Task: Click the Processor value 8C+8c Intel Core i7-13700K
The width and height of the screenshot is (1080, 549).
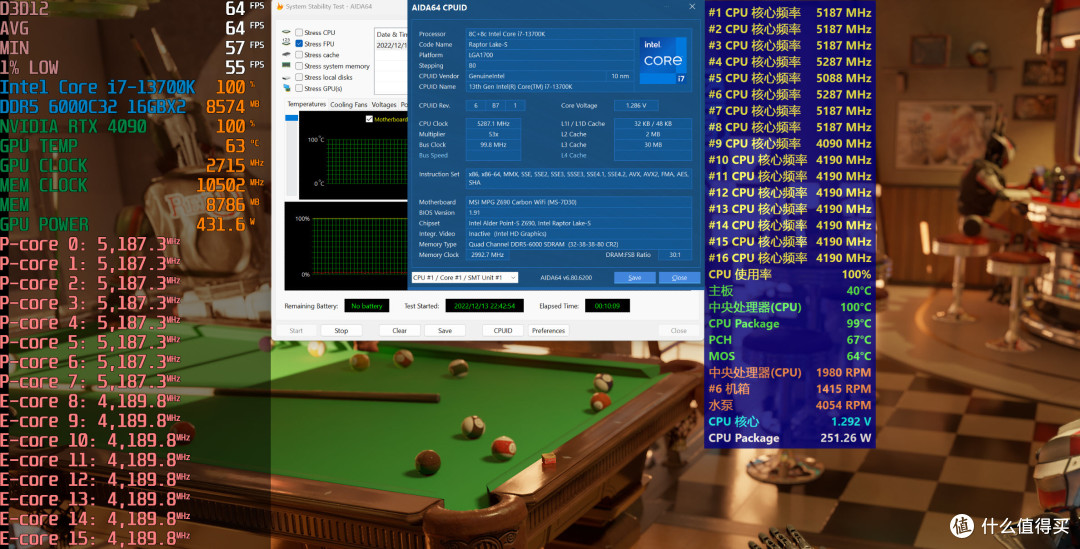Action: coord(551,34)
